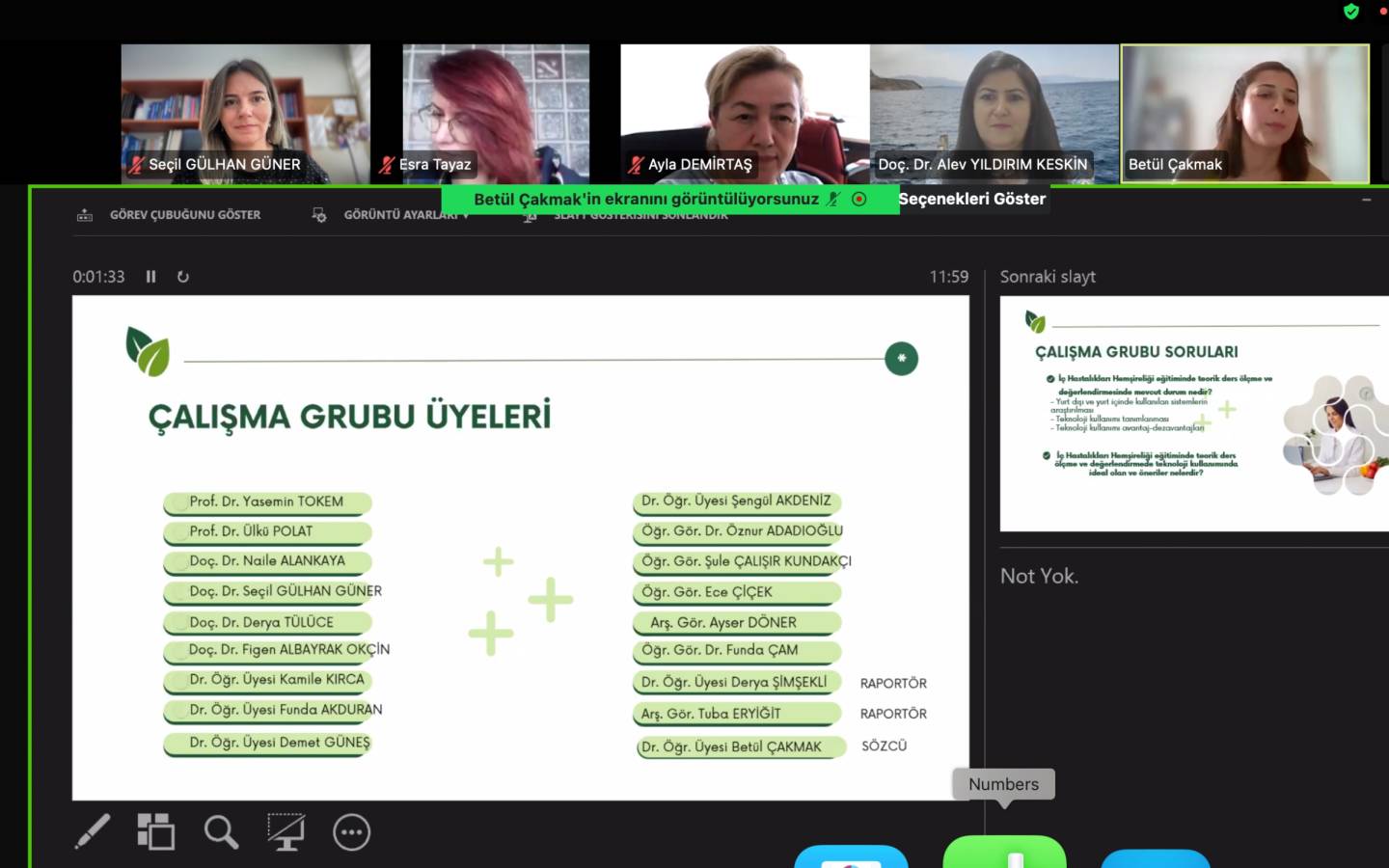Click the Sonraki slayt label
Viewport: 1389px width, 868px height.
click(1048, 277)
